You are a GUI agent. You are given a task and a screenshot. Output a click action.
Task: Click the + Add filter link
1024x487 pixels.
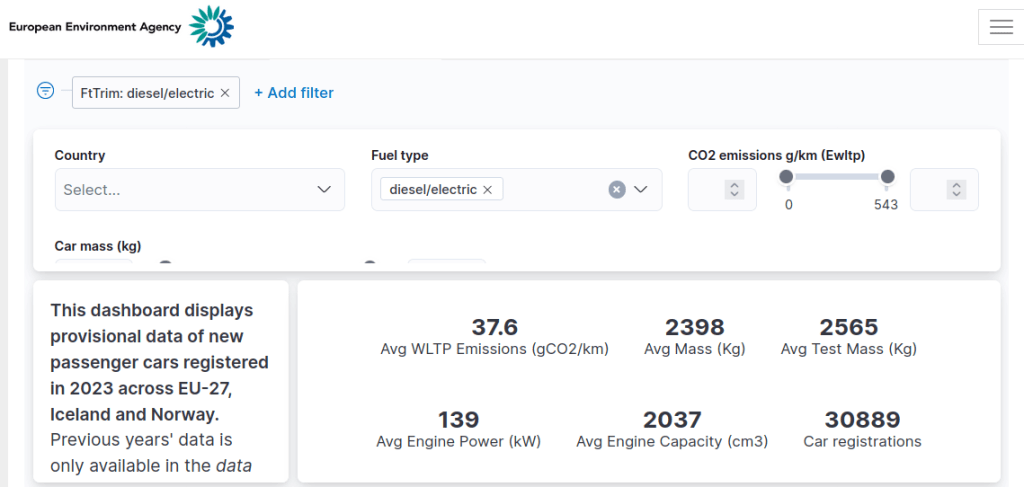coord(294,93)
